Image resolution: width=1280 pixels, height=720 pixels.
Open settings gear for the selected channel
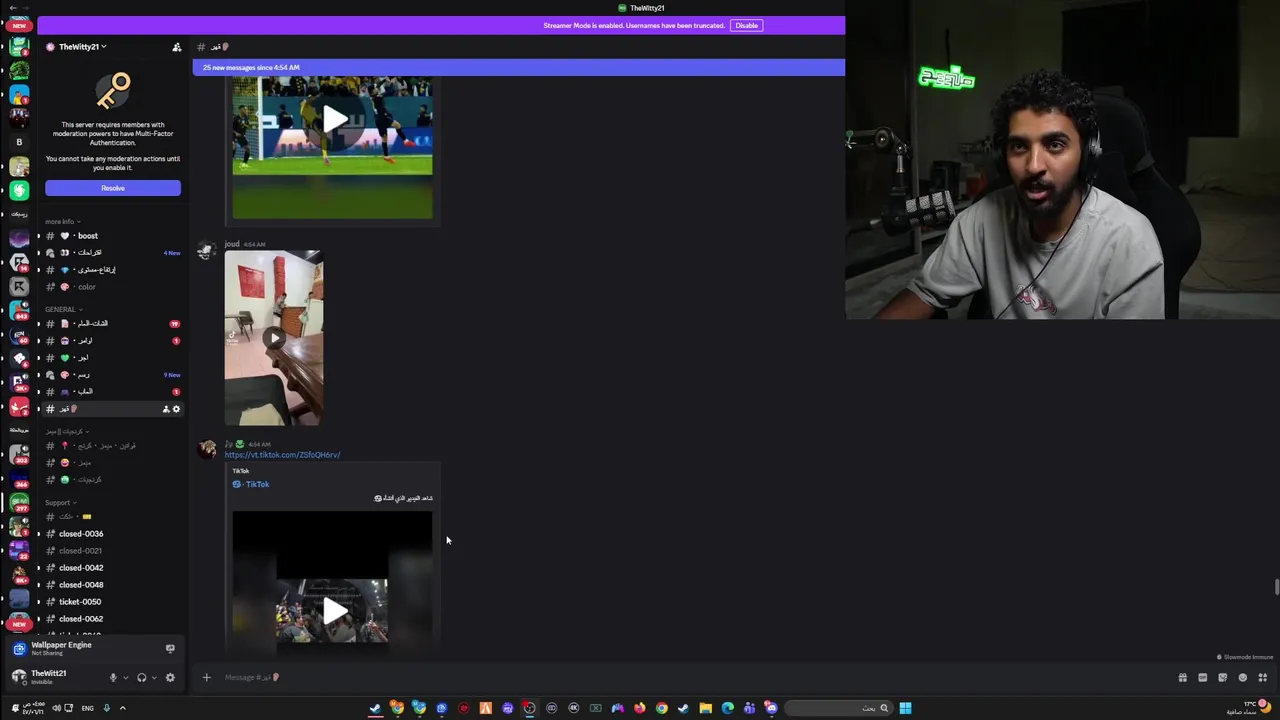[177, 409]
